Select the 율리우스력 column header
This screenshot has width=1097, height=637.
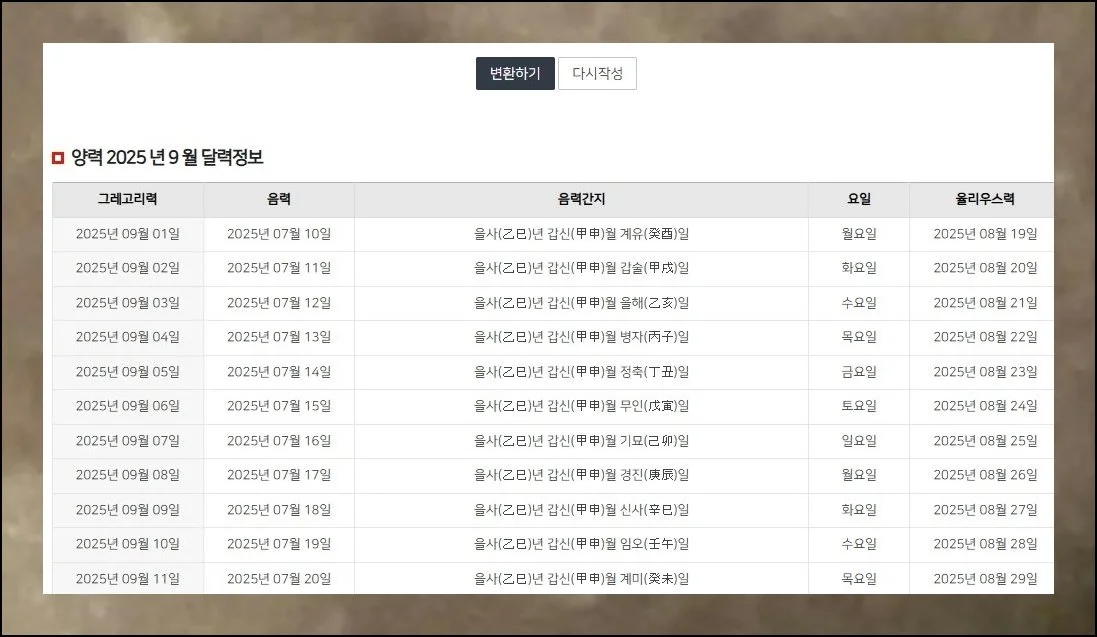(x=980, y=199)
